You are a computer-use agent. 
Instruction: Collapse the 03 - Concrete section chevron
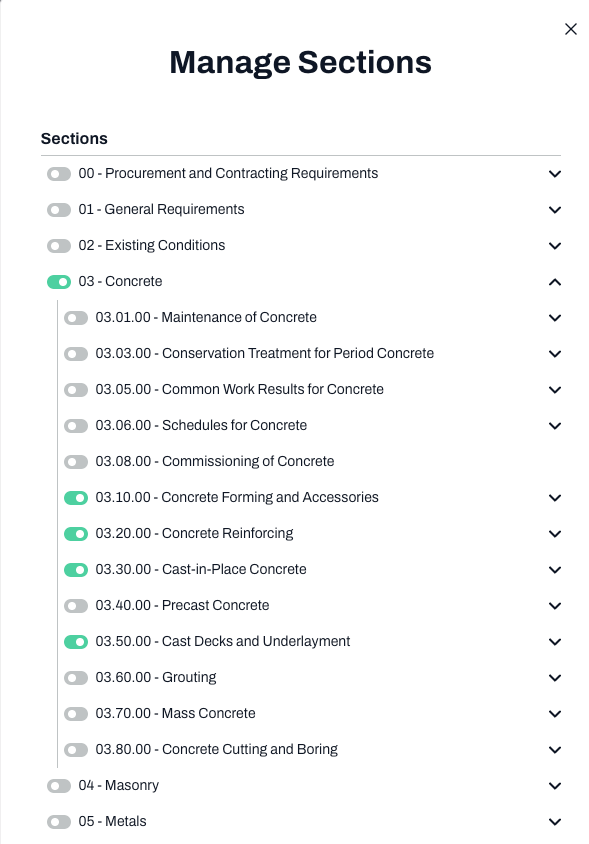click(555, 282)
